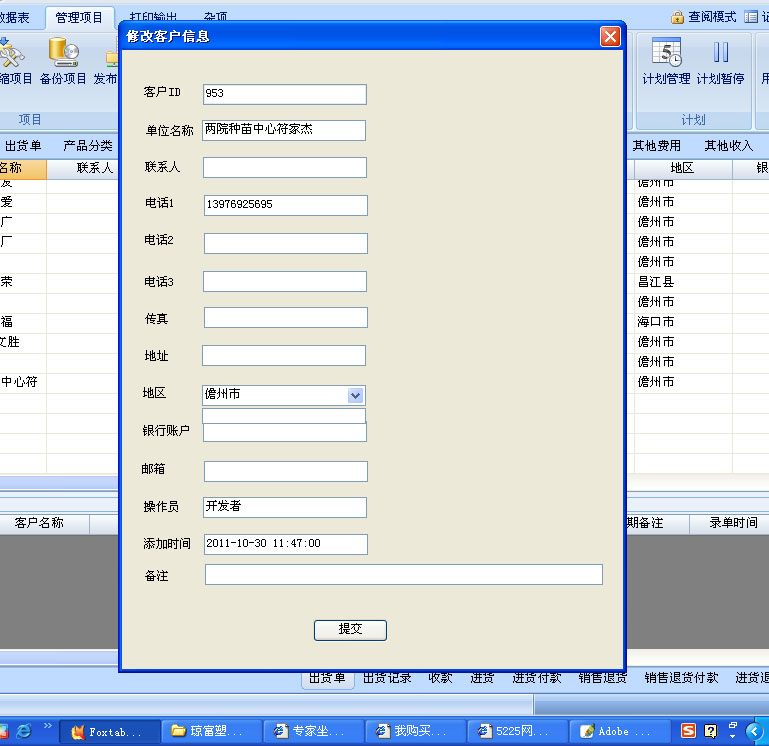Select the 添加时间 timestamp field
769x746 pixels.
[x=285, y=544]
